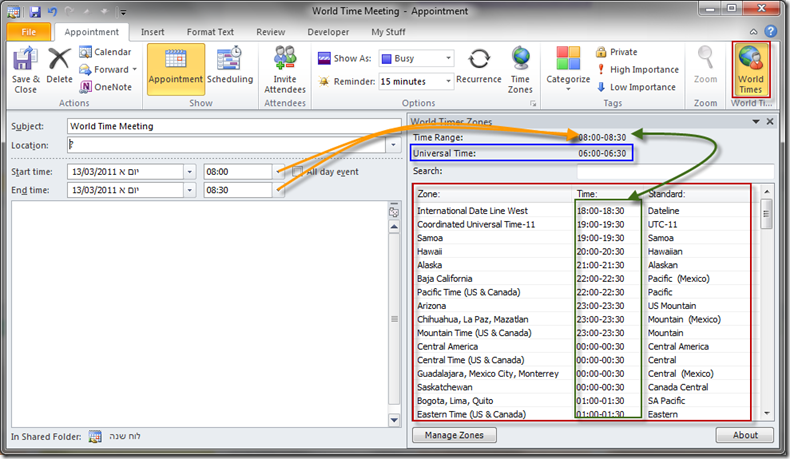The height and width of the screenshot is (459, 790).
Task: Set Low Importance on the appointment
Action: (x=636, y=87)
